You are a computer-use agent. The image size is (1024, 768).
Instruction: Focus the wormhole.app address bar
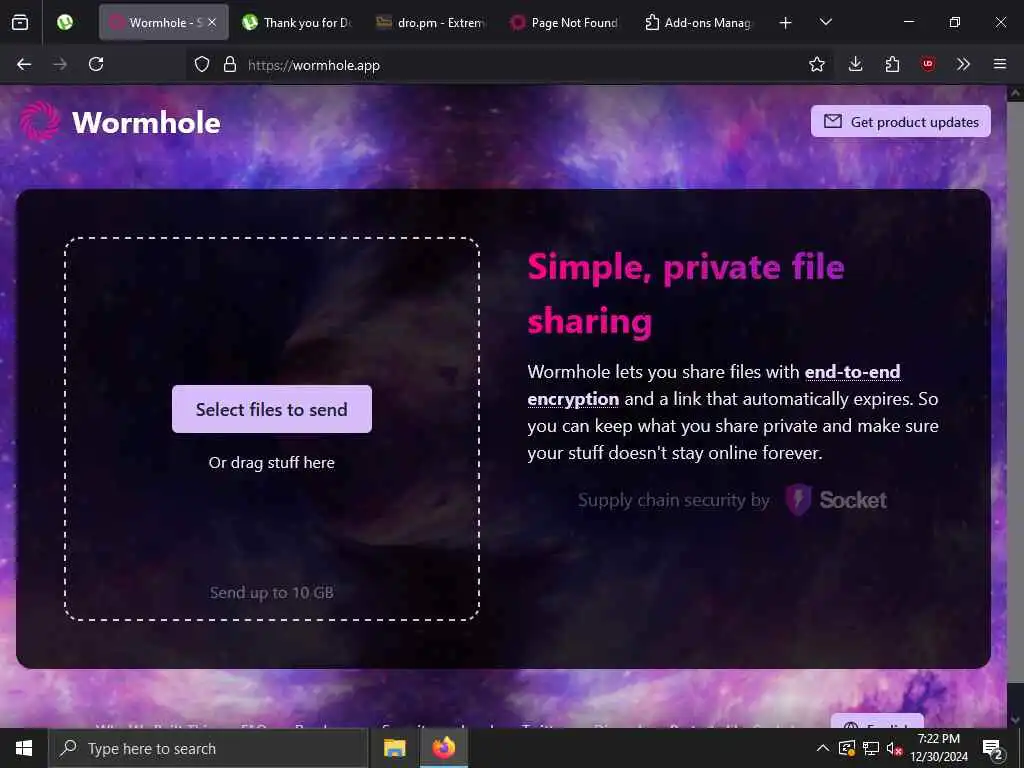click(x=509, y=65)
